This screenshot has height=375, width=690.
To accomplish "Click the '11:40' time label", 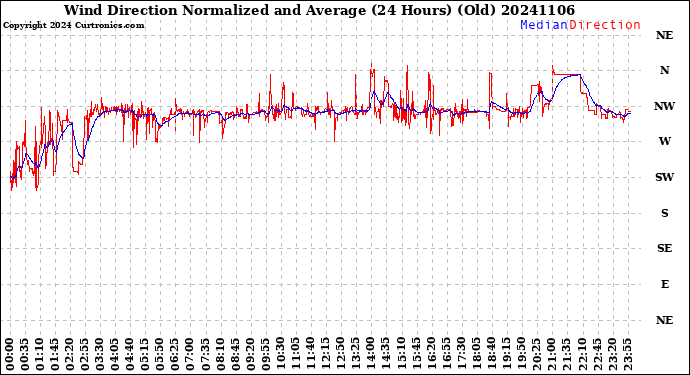I will [311, 354].
